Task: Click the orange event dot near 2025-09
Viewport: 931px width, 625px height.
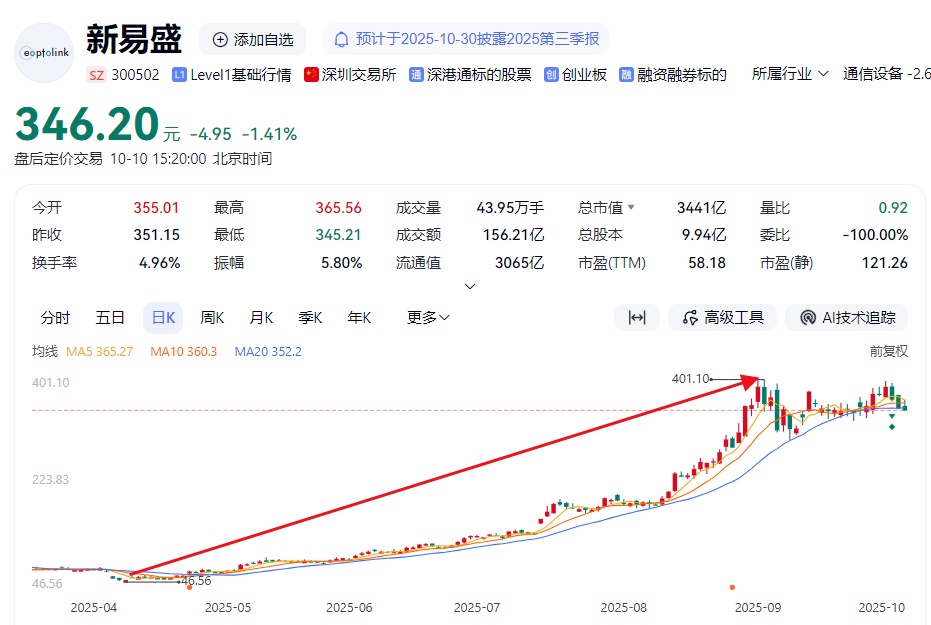Action: (732, 587)
